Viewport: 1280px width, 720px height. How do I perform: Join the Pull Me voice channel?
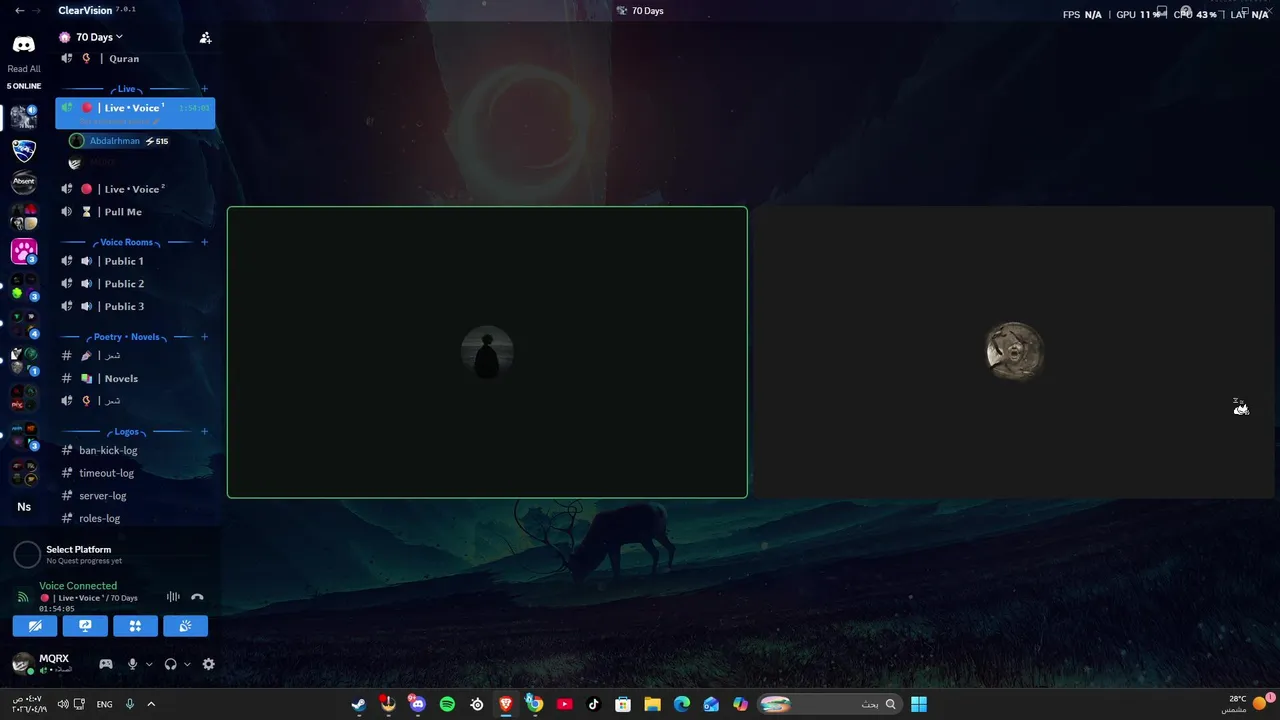pyautogui.click(x=135, y=212)
